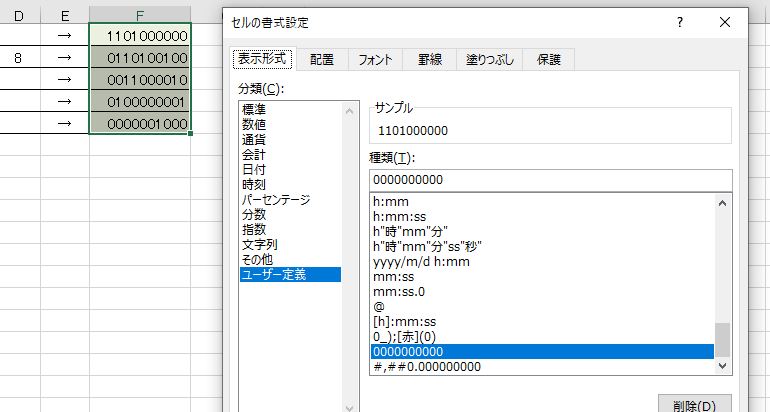
Task: Open the 塗りつぶし tab
Action: coord(490,59)
